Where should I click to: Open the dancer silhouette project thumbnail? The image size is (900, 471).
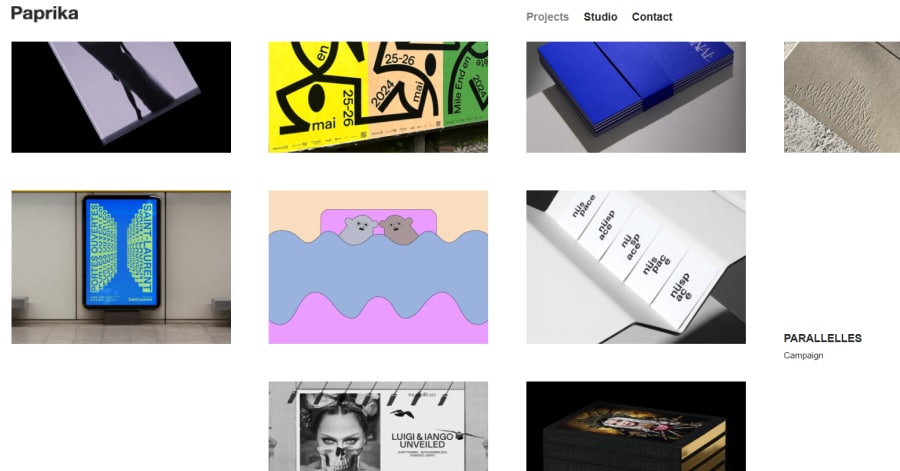click(121, 97)
